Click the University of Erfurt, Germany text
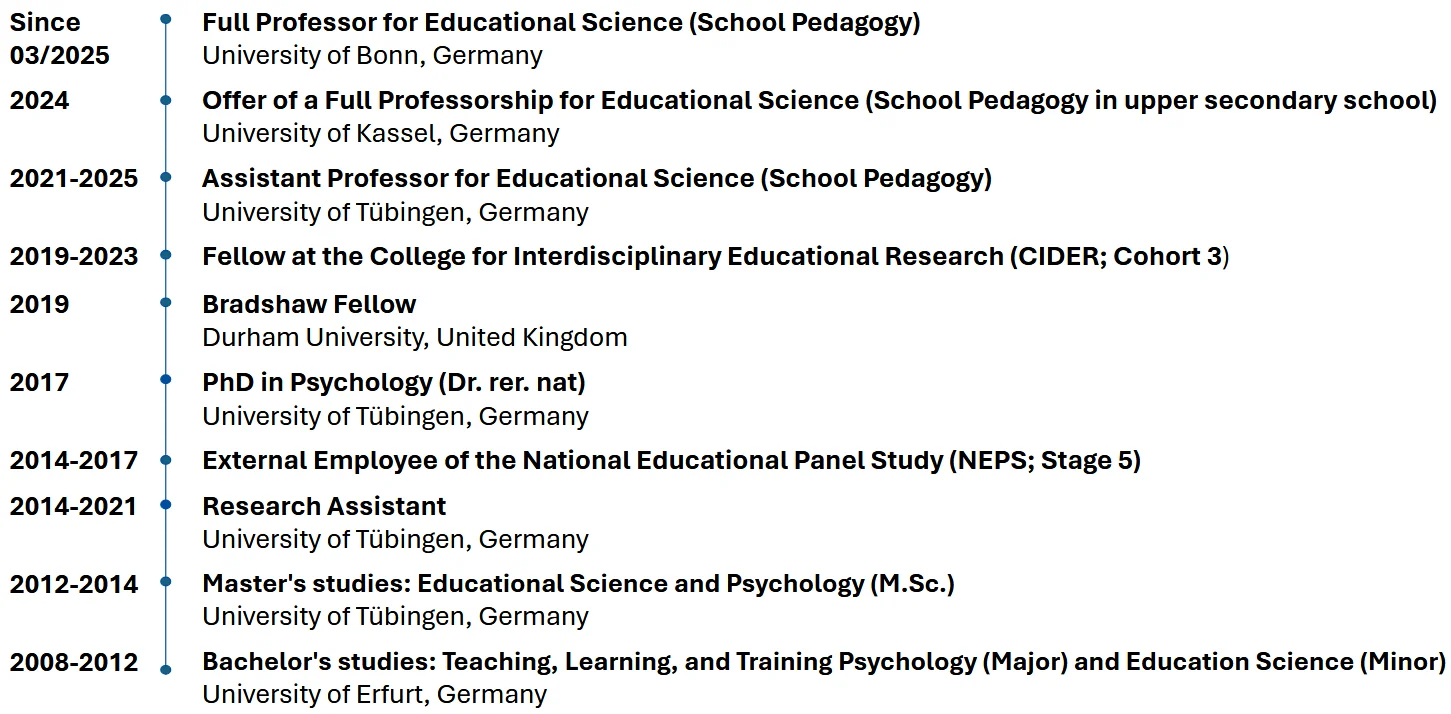The width and height of the screenshot is (1451, 714). 374,694
